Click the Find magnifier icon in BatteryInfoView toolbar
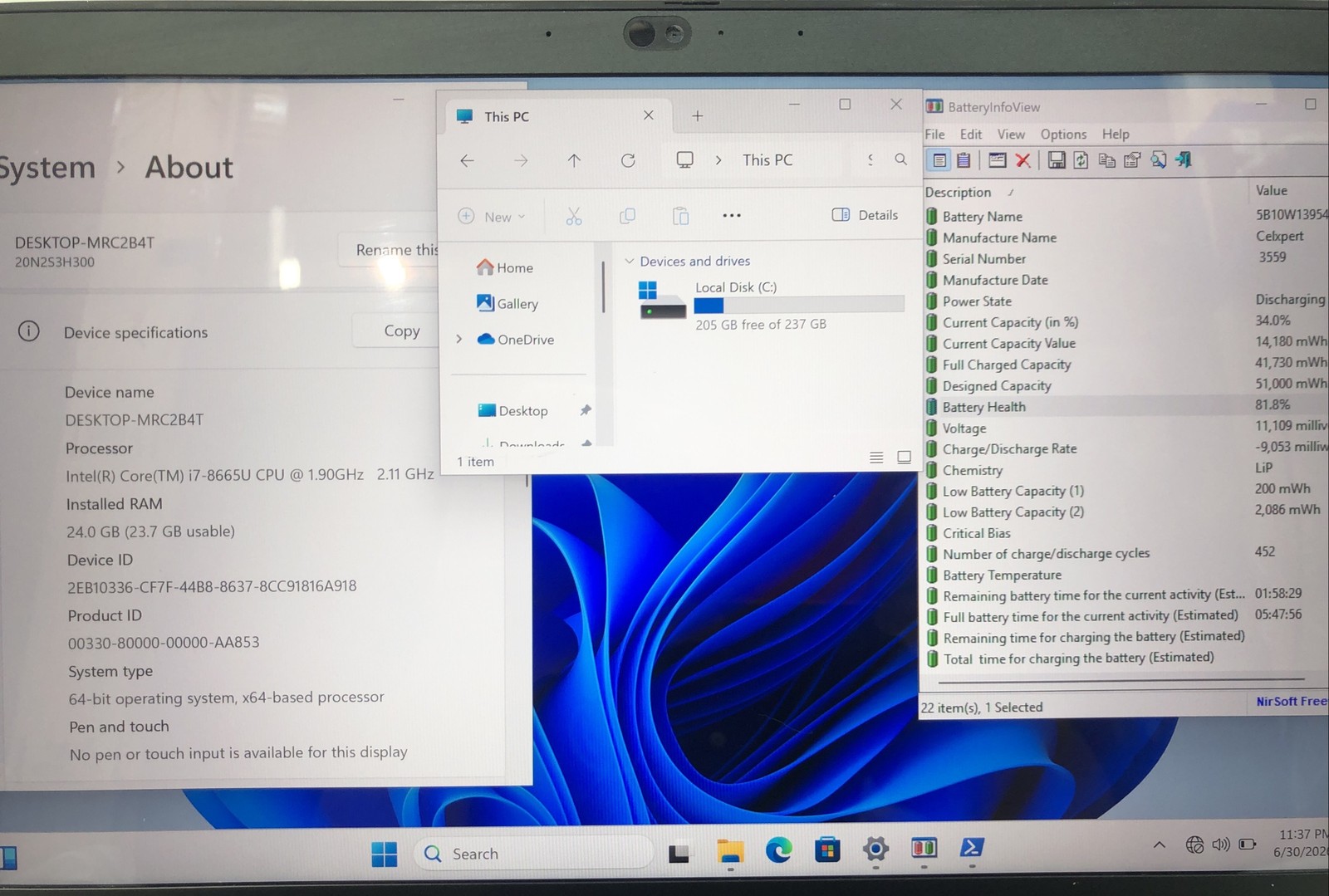 1158,159
